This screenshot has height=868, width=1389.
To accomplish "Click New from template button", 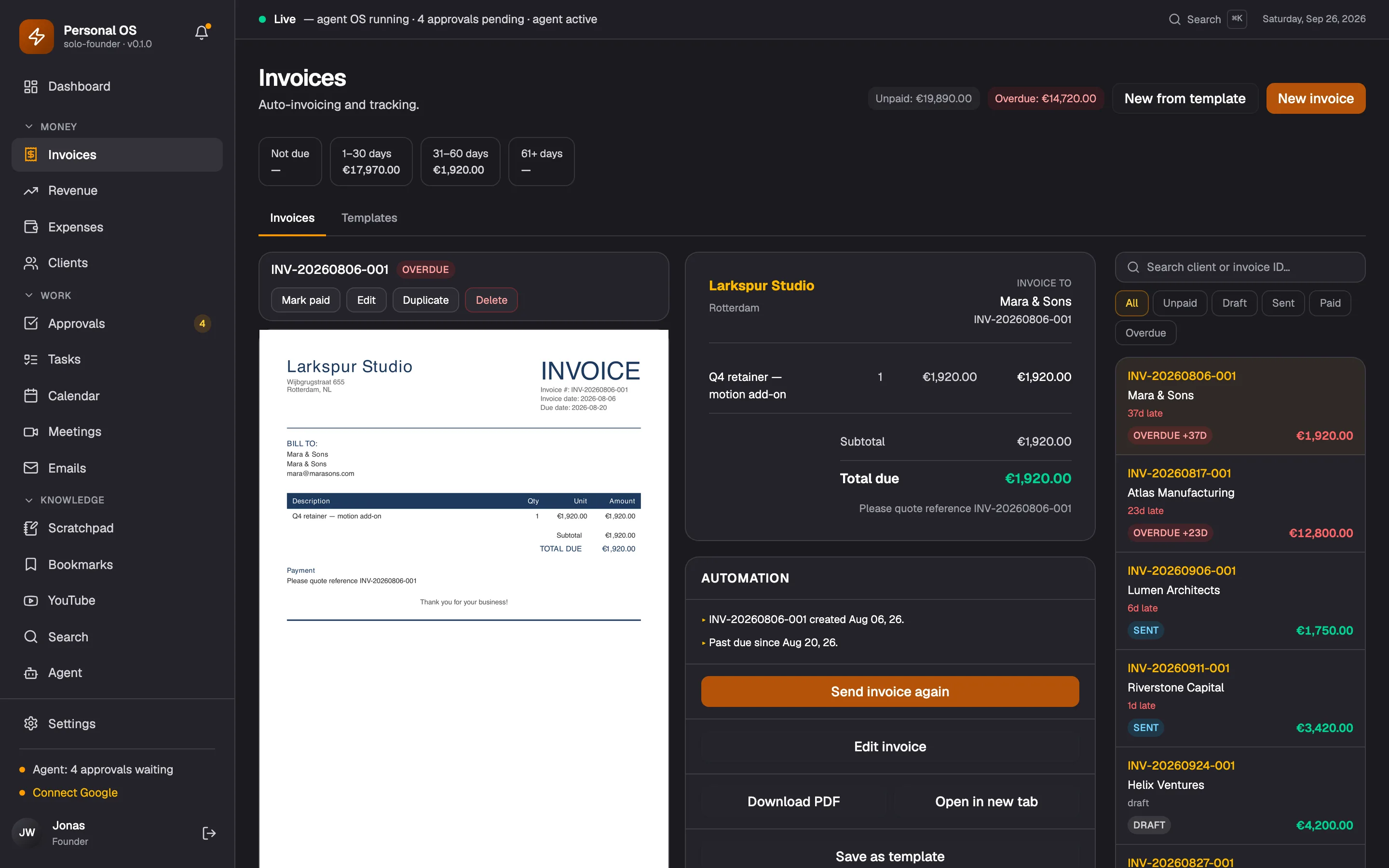I will tap(1185, 98).
